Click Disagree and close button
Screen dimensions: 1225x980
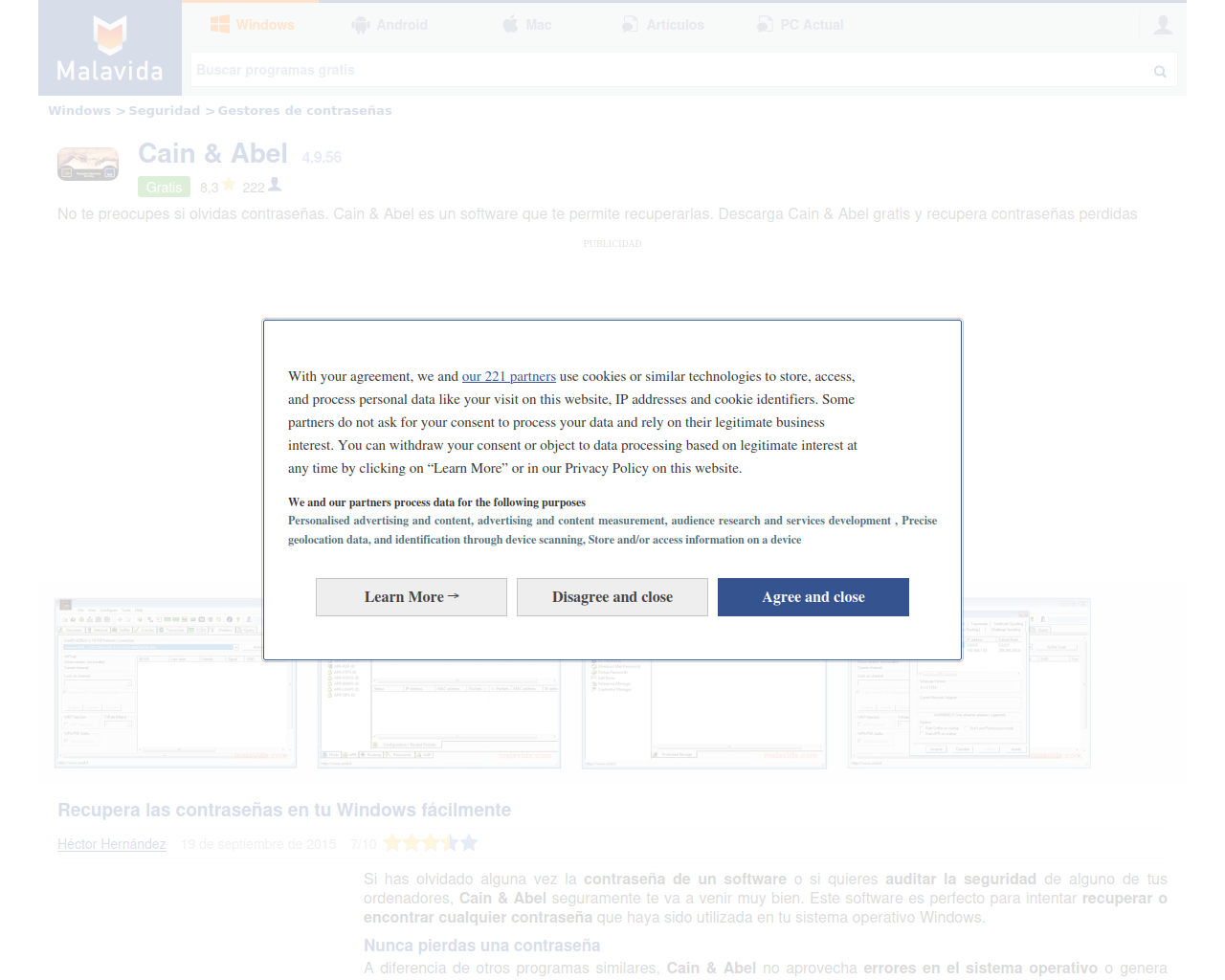(612, 597)
